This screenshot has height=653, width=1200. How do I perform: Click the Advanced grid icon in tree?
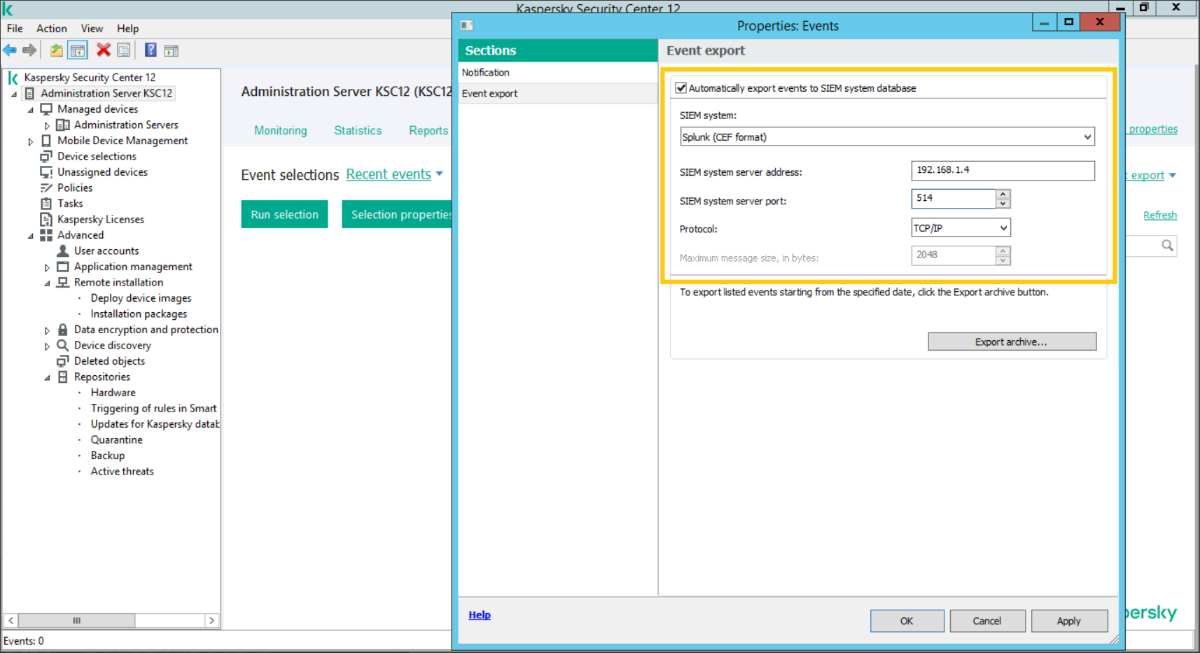[x=46, y=235]
